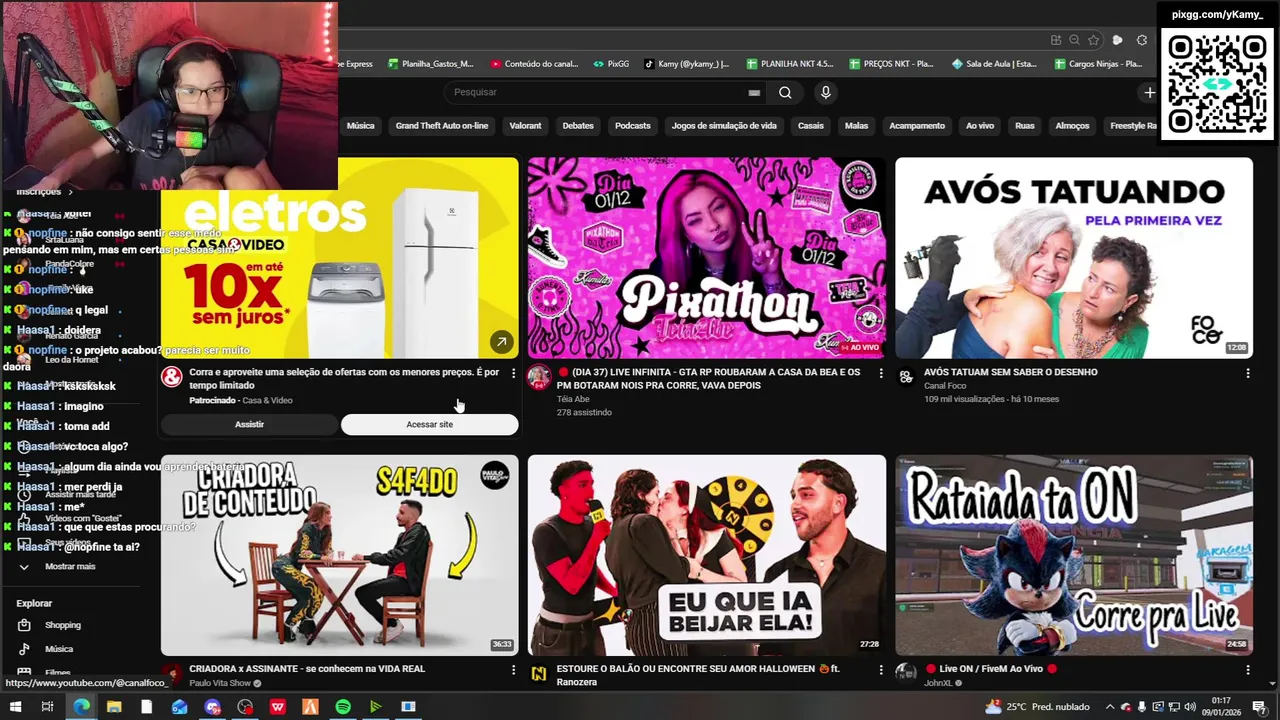Select the Música filter chip
This screenshot has height=720, width=1280.
click(x=360, y=126)
